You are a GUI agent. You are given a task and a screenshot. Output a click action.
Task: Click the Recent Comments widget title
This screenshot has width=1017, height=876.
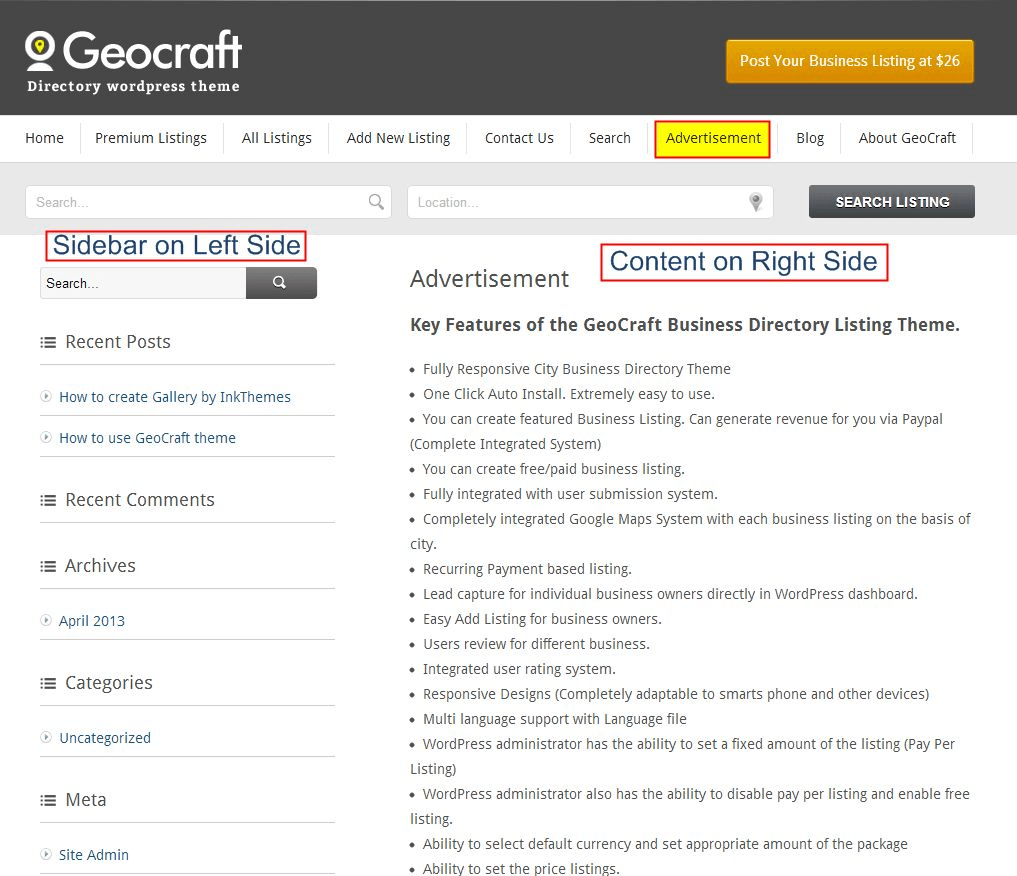[140, 500]
